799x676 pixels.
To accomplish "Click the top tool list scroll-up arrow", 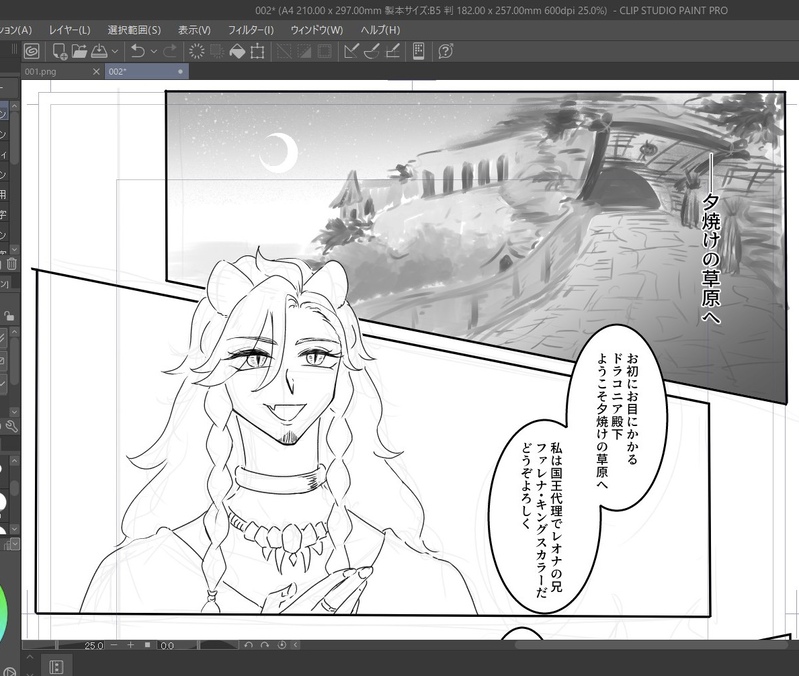I will (15, 105).
